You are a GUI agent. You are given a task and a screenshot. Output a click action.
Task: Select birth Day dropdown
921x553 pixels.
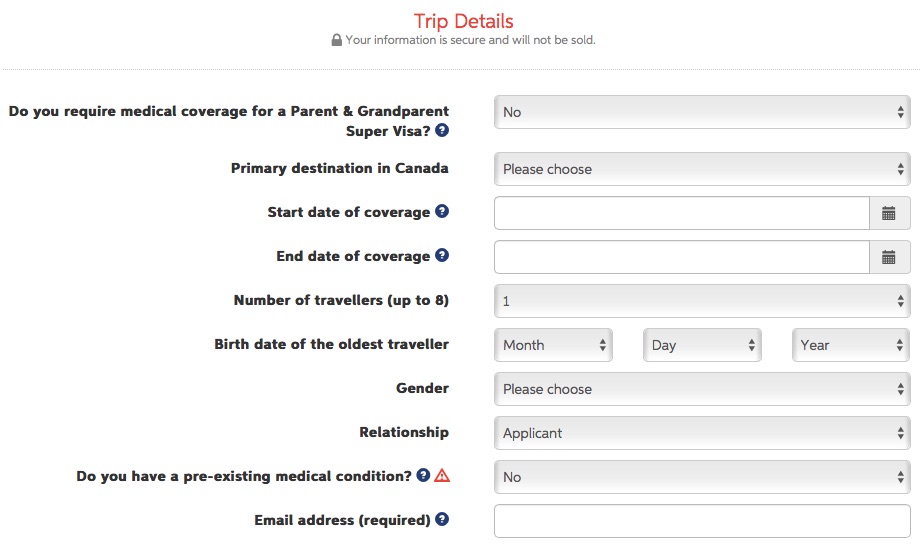(702, 345)
